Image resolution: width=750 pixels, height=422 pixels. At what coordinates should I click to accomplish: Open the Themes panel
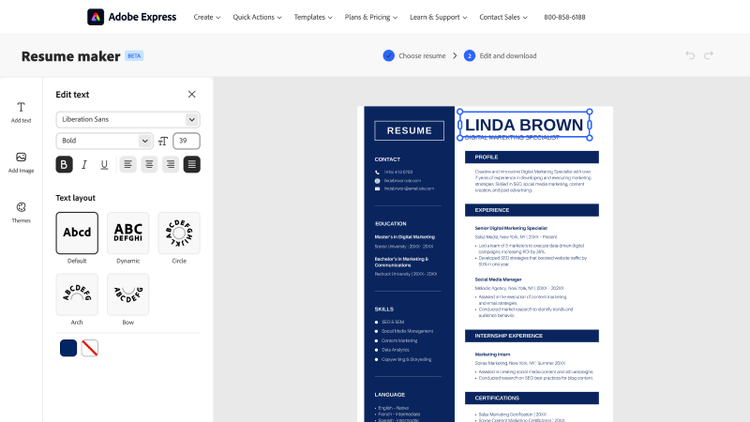21,212
